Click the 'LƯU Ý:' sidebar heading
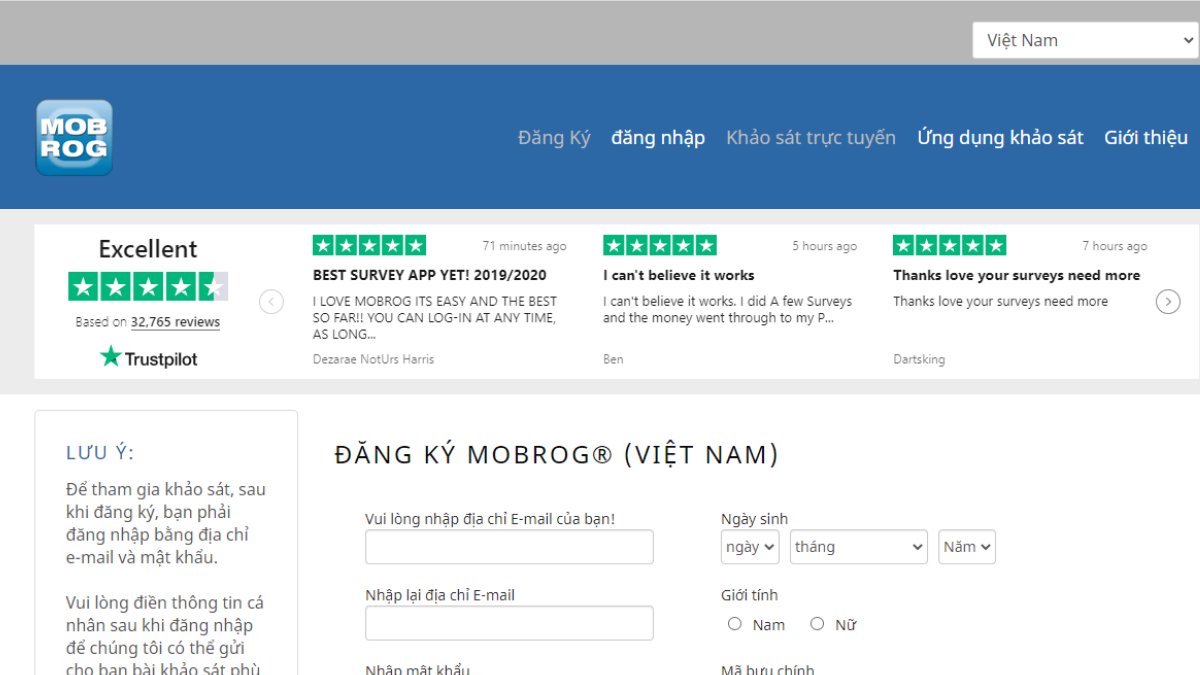Screen dimensions: 1200x675 point(100,453)
